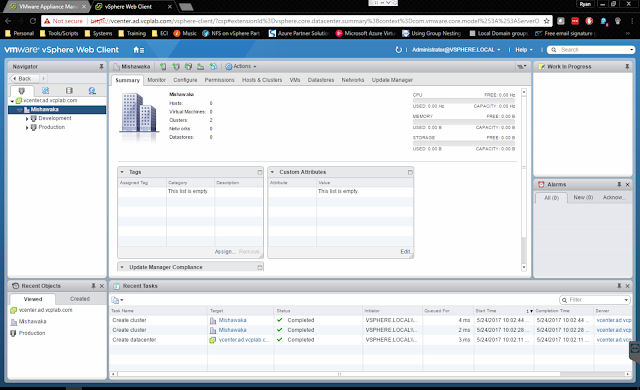640x390 pixels.
Task: Pin the Navigator panel
Action: click(101, 66)
